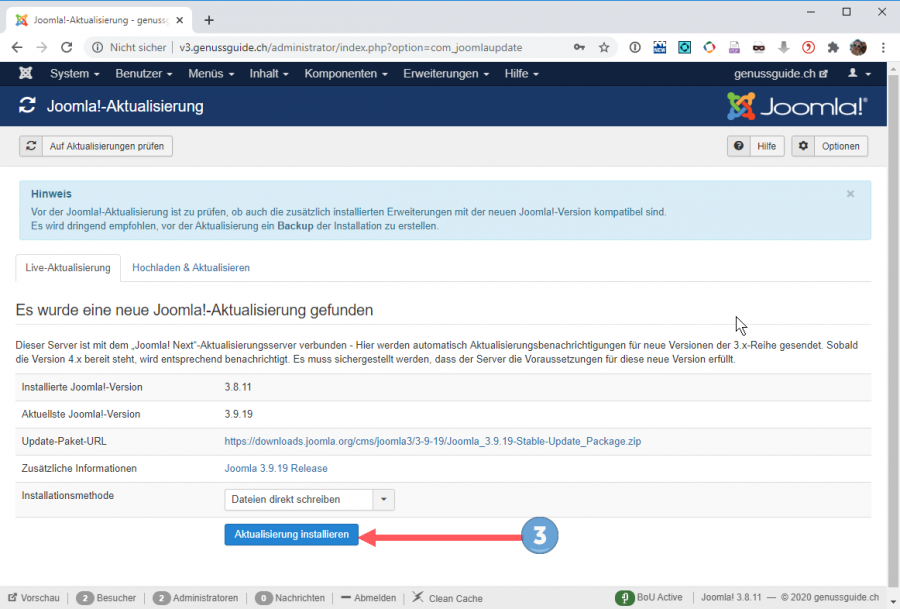Open a new browser tab
The image size is (900, 609).
[x=209, y=21]
